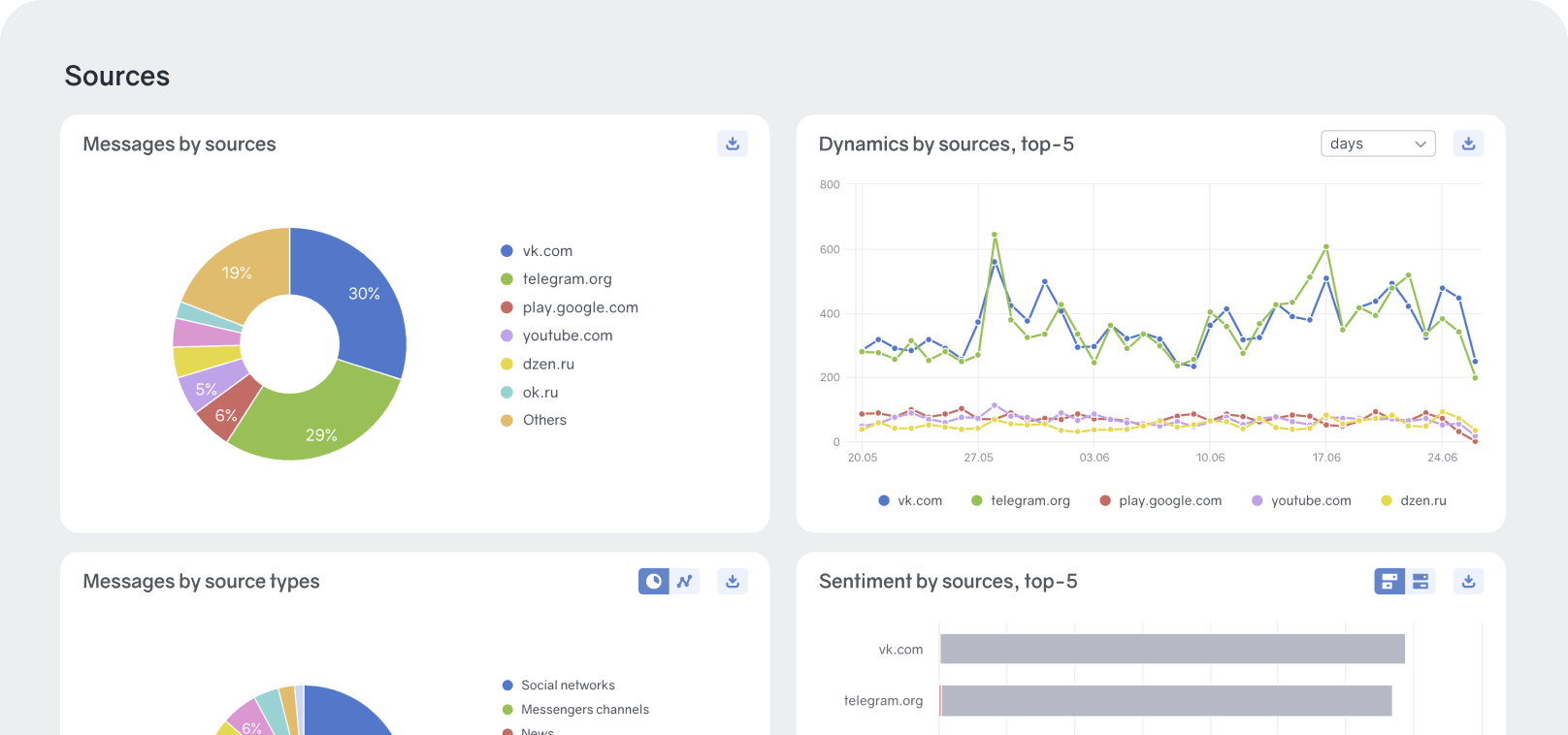
Task: Toggle youtube.com line in Dynamics legend
Action: (x=1301, y=500)
